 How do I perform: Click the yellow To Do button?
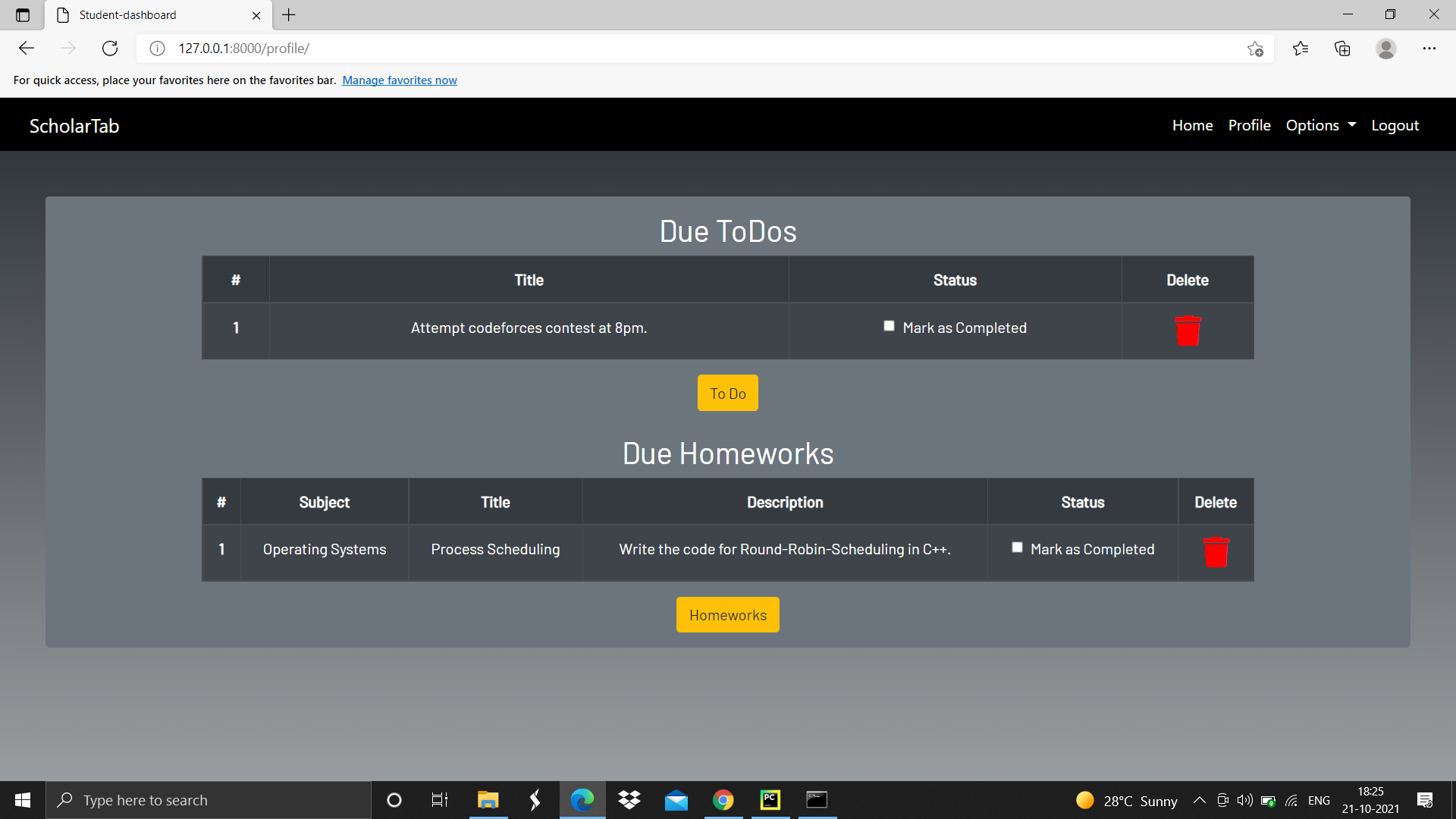click(727, 393)
